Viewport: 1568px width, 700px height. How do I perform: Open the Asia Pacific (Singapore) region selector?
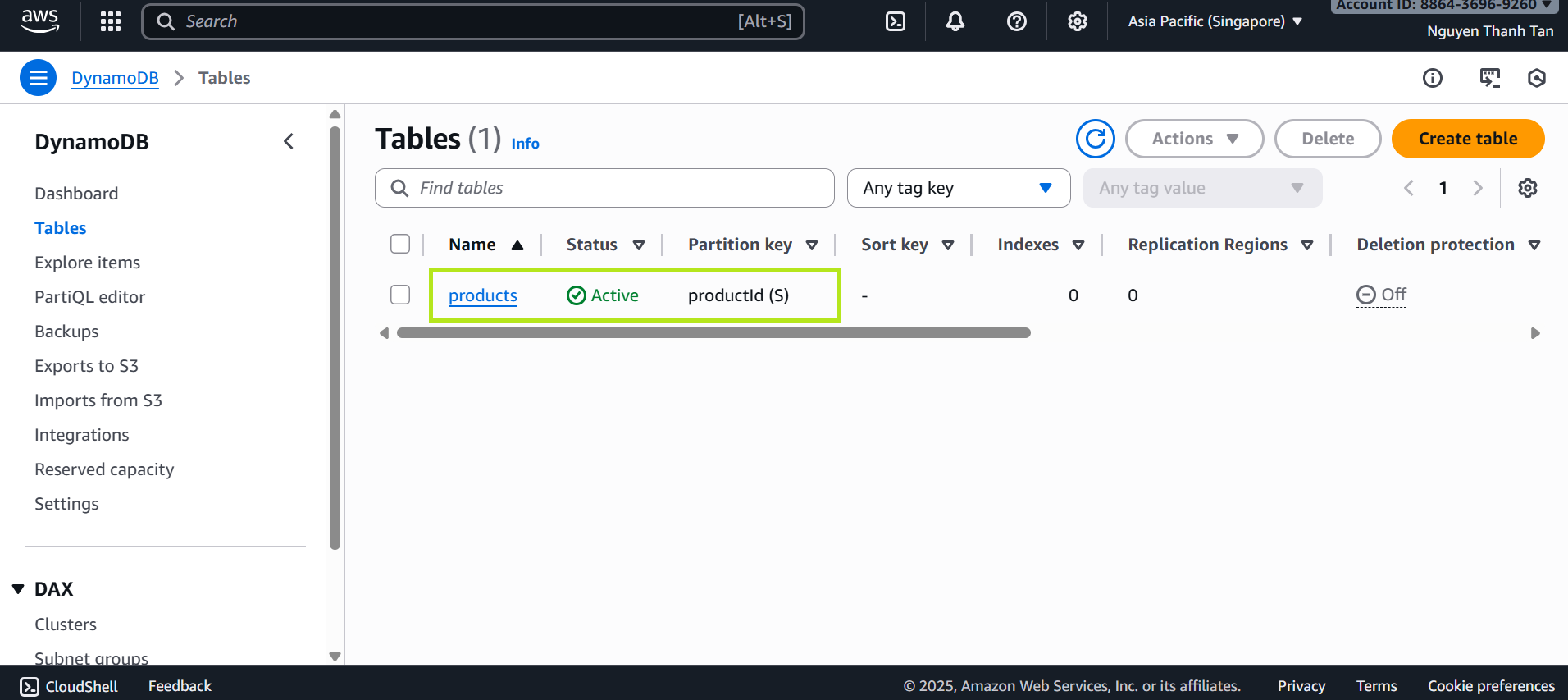tap(1215, 21)
